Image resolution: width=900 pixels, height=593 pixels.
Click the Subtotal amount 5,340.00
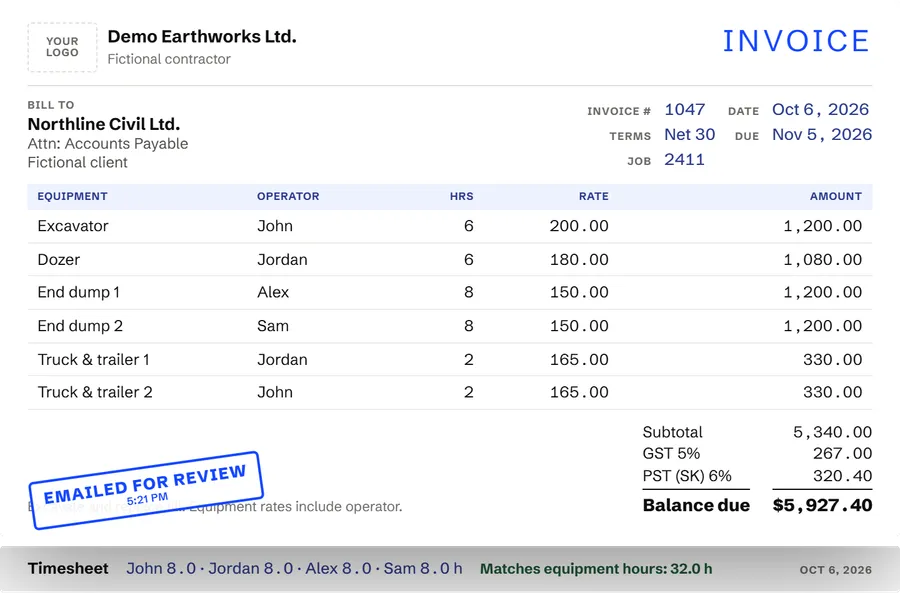[x=832, y=432]
